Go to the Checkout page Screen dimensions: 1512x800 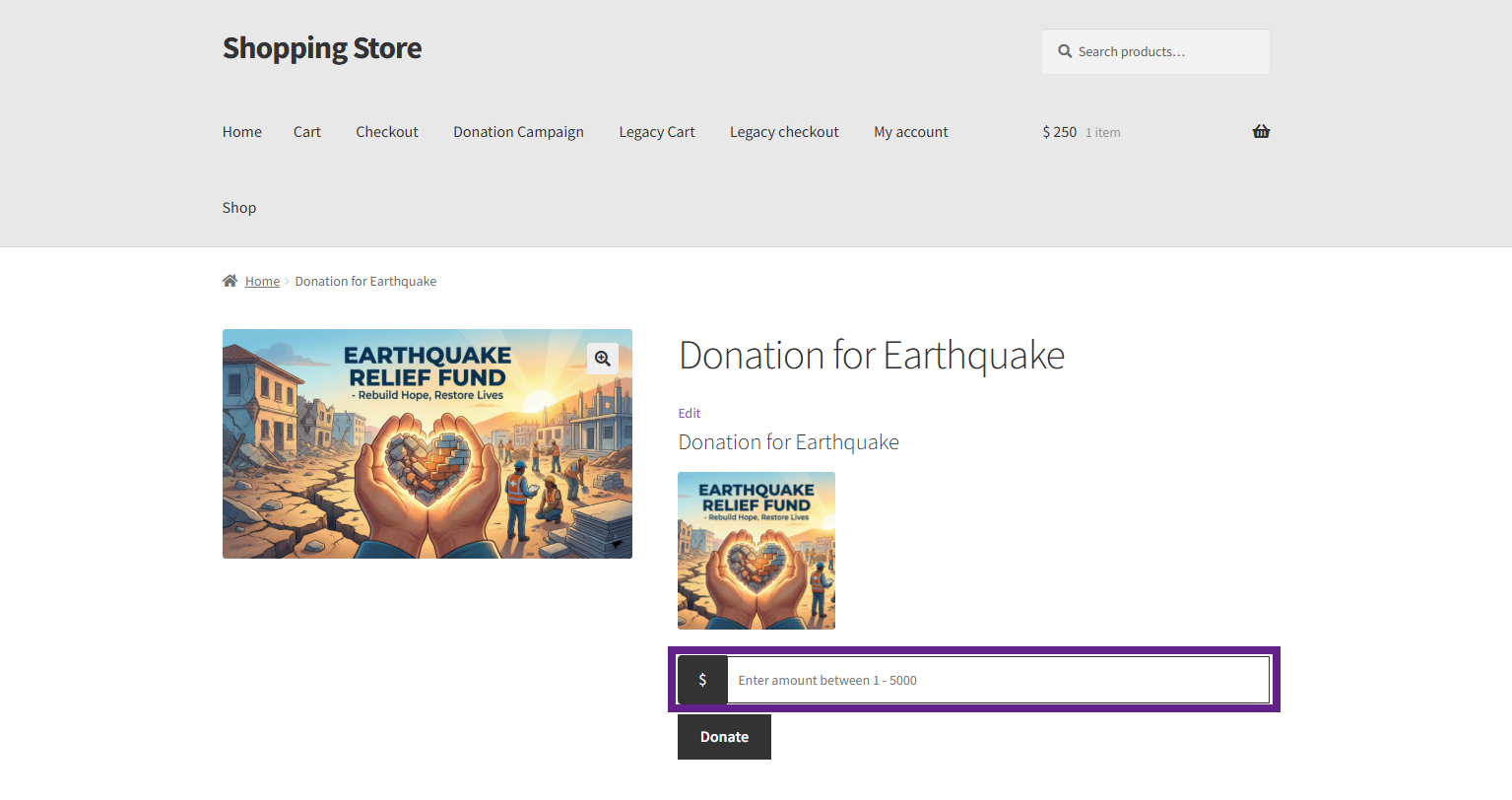click(387, 132)
